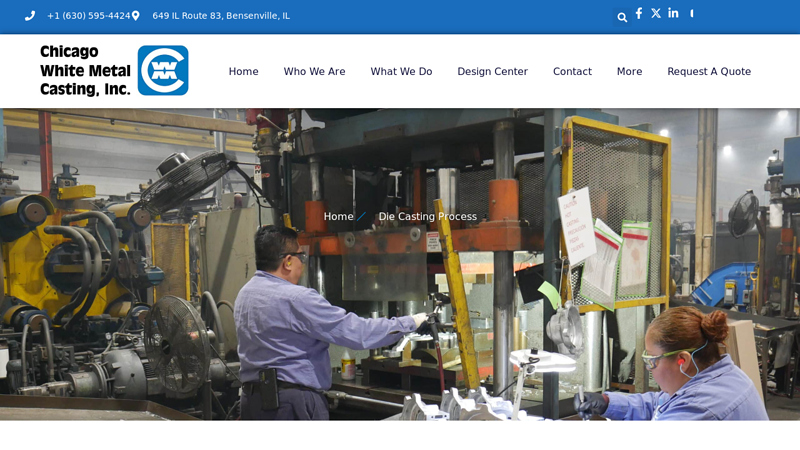Open the Facebook social icon
This screenshot has width=800, height=450.
639,13
